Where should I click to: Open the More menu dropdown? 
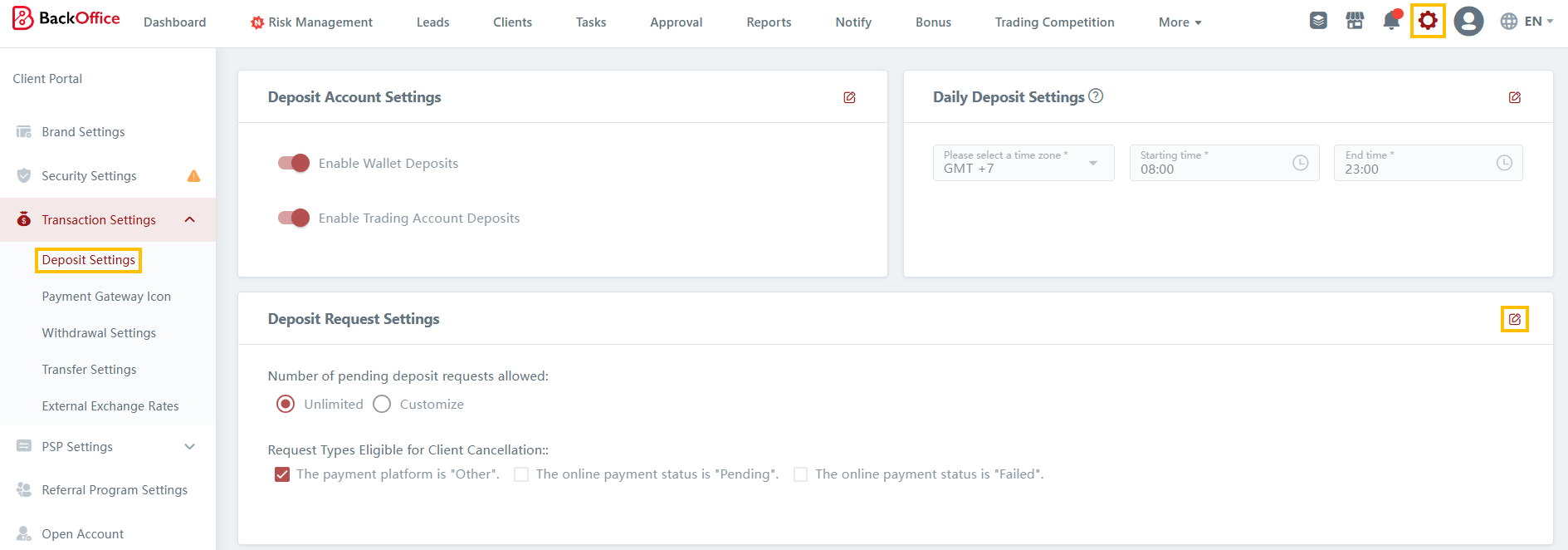1180,22
